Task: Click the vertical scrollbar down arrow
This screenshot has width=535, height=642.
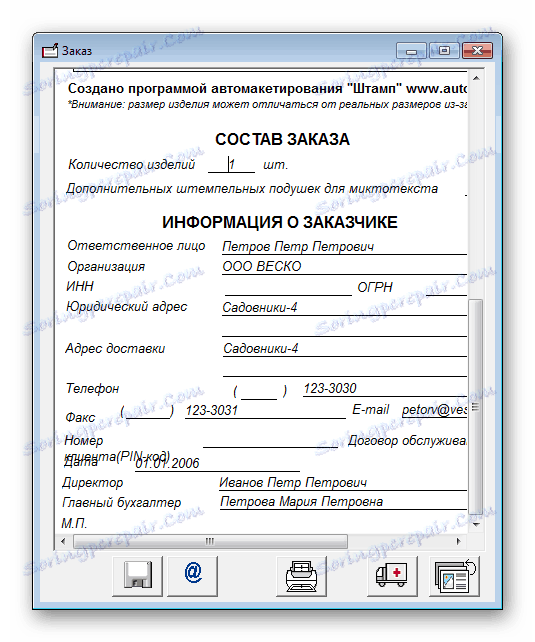Action: coord(476,524)
